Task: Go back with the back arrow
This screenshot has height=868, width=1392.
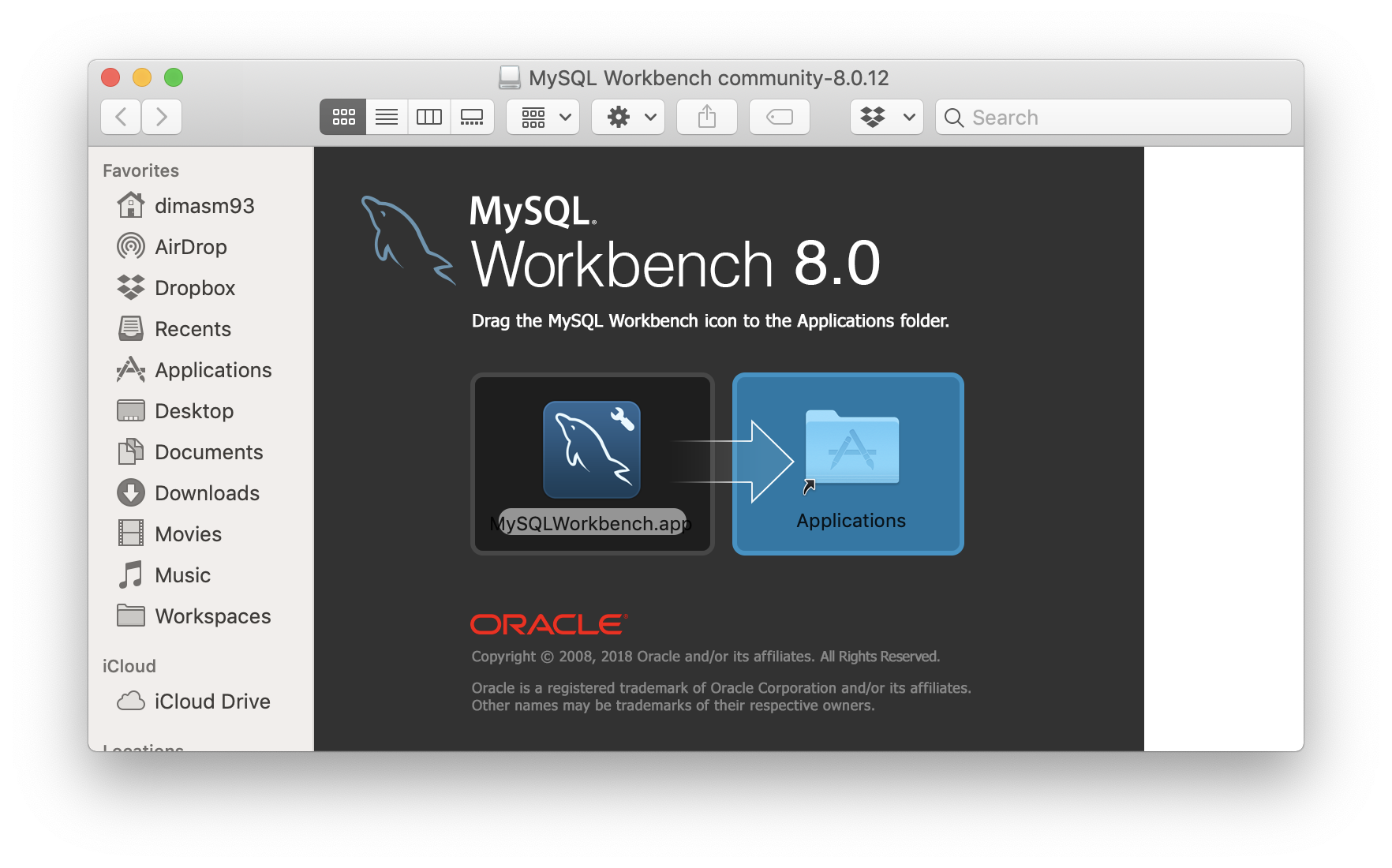Action: coord(122,117)
